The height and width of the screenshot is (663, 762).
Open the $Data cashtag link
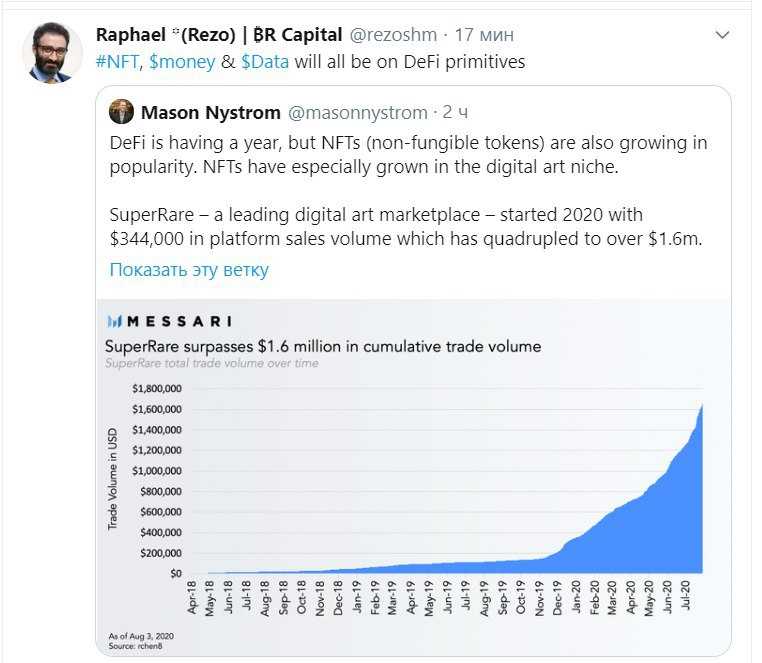point(265,62)
